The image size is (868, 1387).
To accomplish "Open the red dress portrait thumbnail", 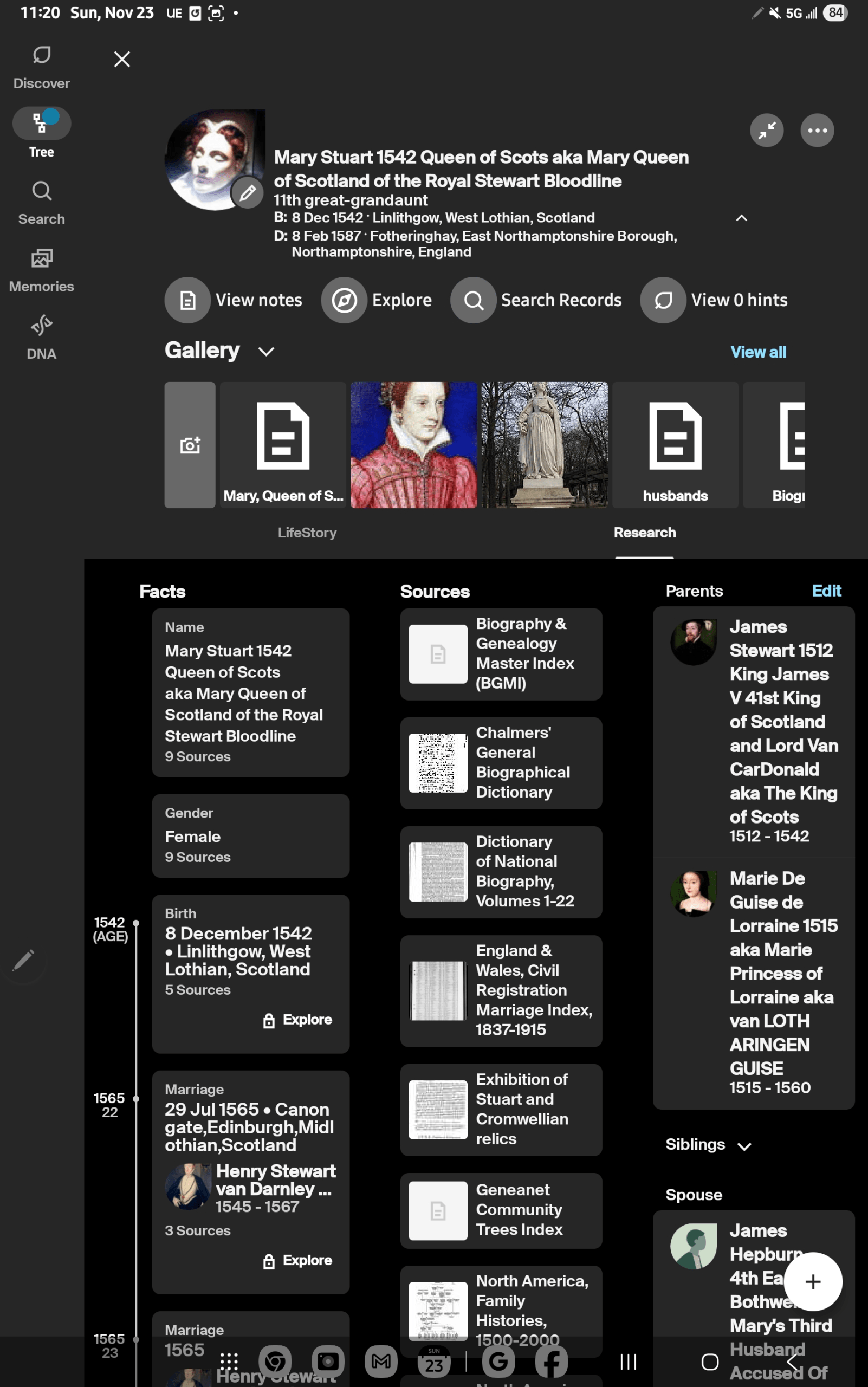I will pos(413,445).
